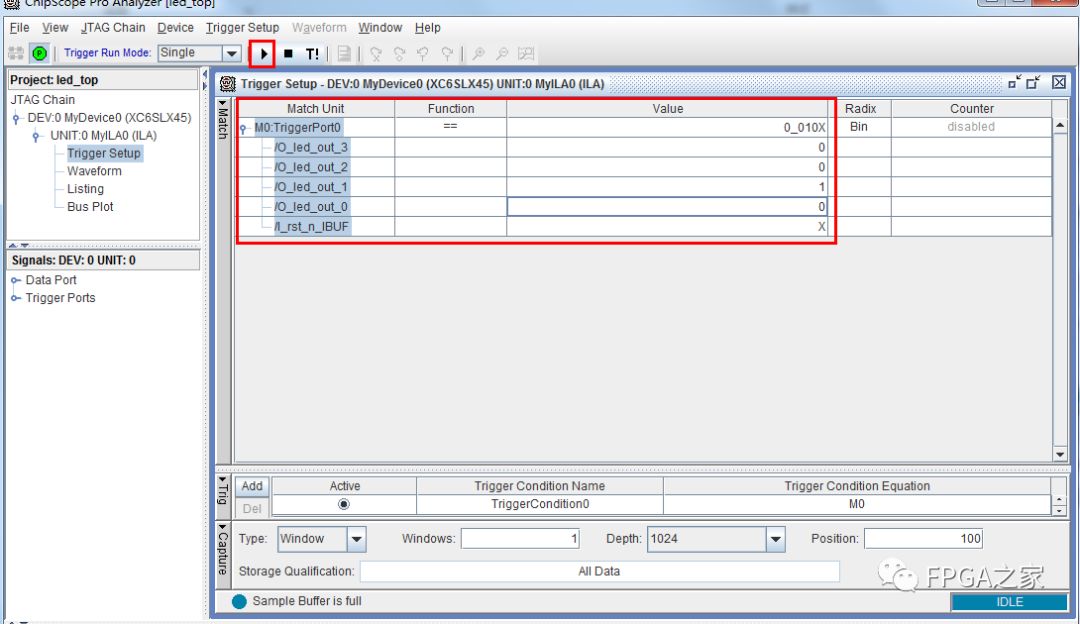Collapse the M0:TriggerPort0 match unit
Viewport: 1080px width, 624px height.
click(x=243, y=128)
